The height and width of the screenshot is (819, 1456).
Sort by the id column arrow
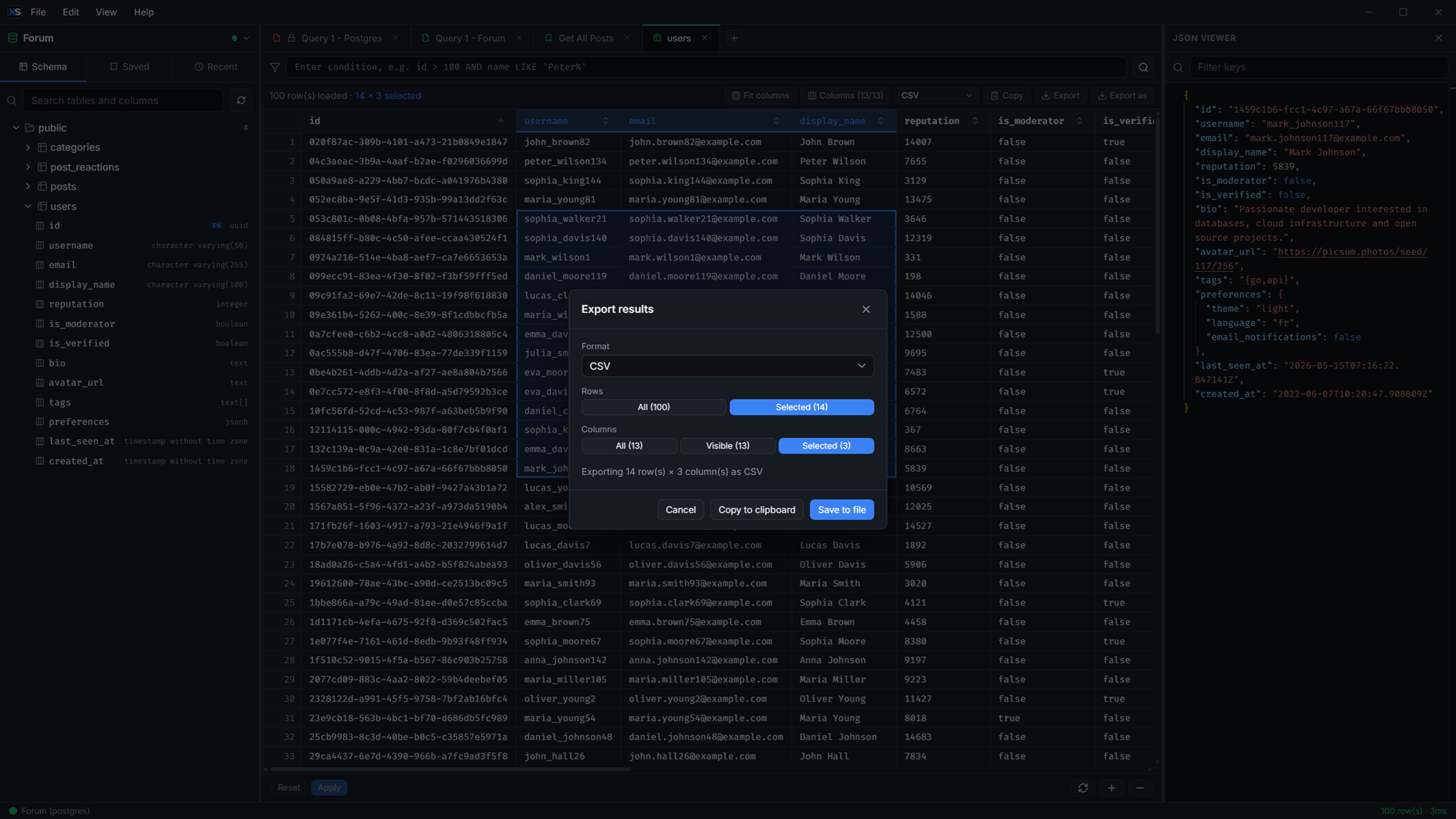point(500,121)
